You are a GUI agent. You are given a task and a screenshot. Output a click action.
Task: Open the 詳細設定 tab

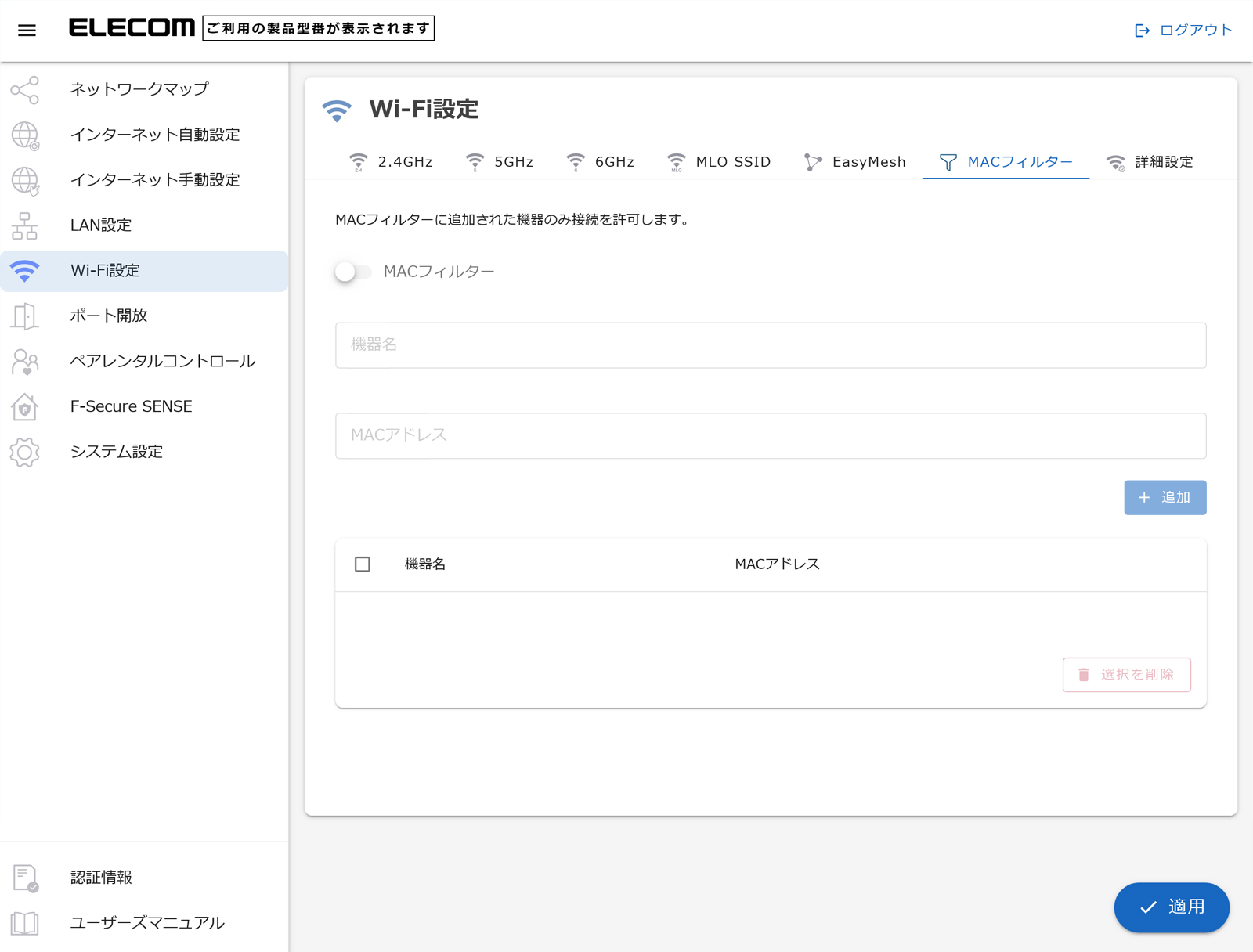(1150, 162)
